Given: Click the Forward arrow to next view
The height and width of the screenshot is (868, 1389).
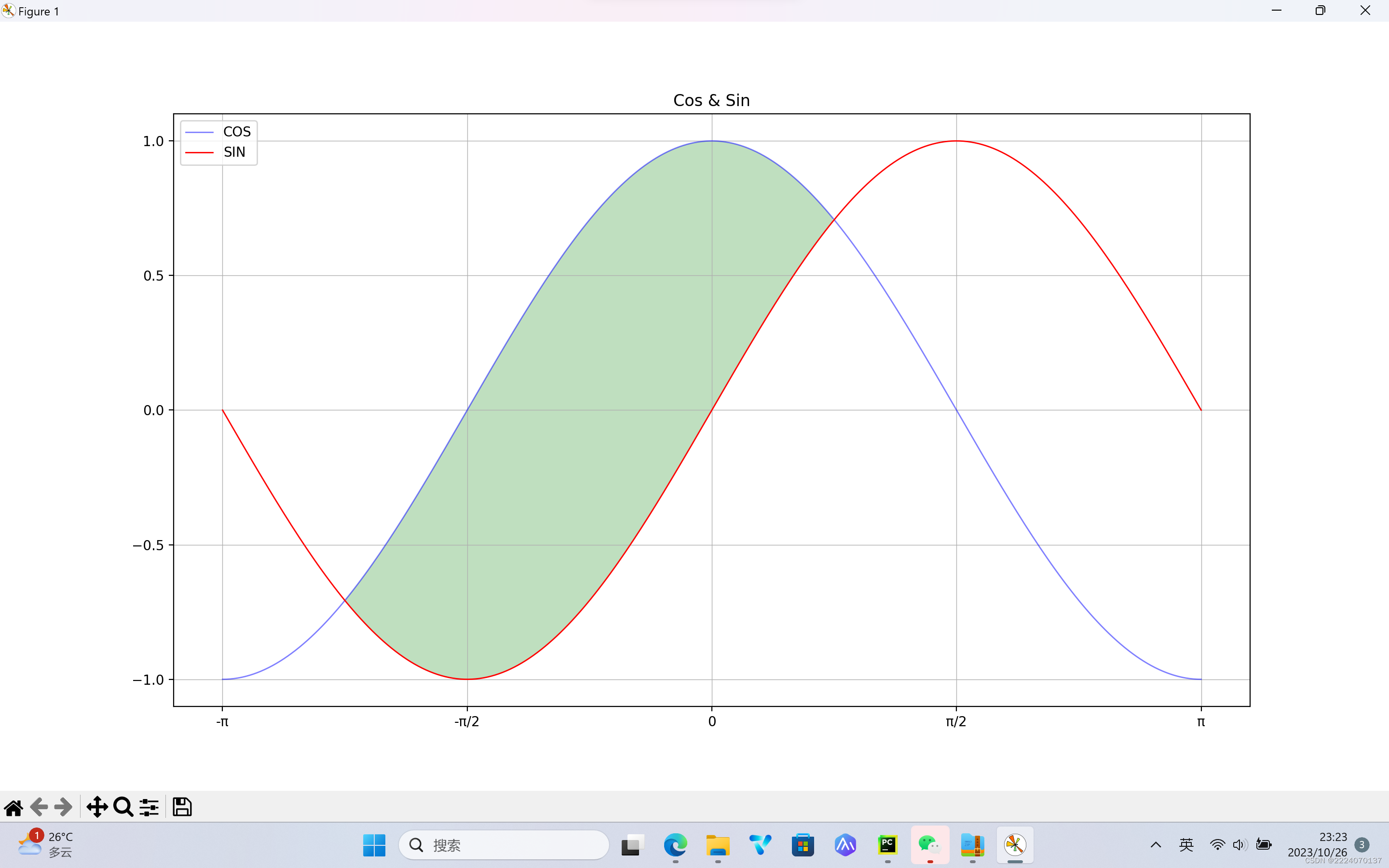Looking at the screenshot, I should pyautogui.click(x=64, y=807).
